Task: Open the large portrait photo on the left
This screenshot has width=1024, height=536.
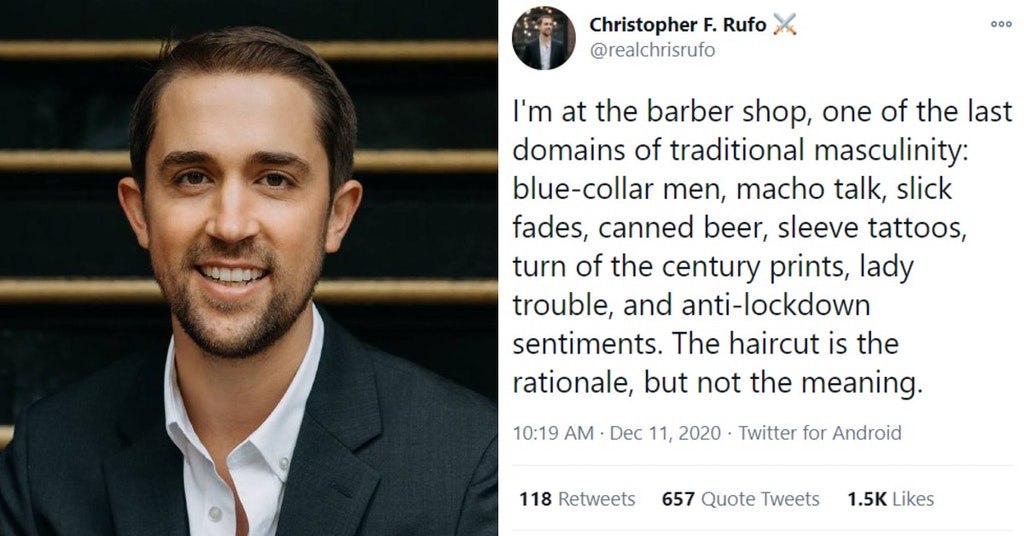Action: (248, 268)
